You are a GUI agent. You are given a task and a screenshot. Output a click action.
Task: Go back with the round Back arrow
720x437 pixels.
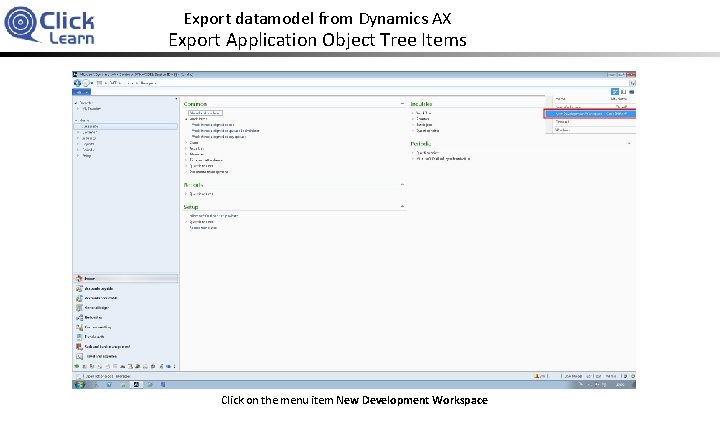[77, 83]
